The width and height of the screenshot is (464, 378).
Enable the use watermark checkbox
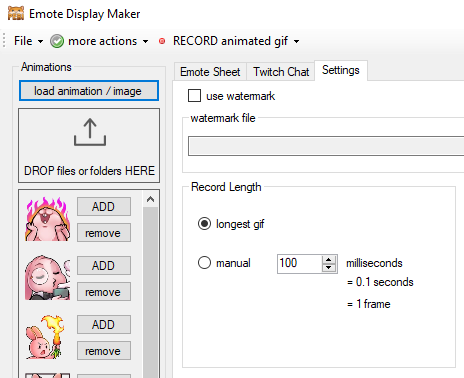coord(194,96)
